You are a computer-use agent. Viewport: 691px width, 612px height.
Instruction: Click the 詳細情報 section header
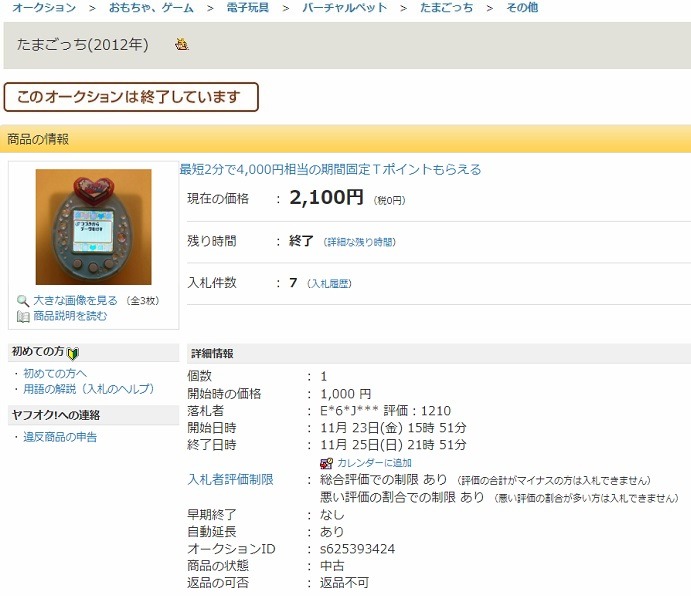point(439,353)
